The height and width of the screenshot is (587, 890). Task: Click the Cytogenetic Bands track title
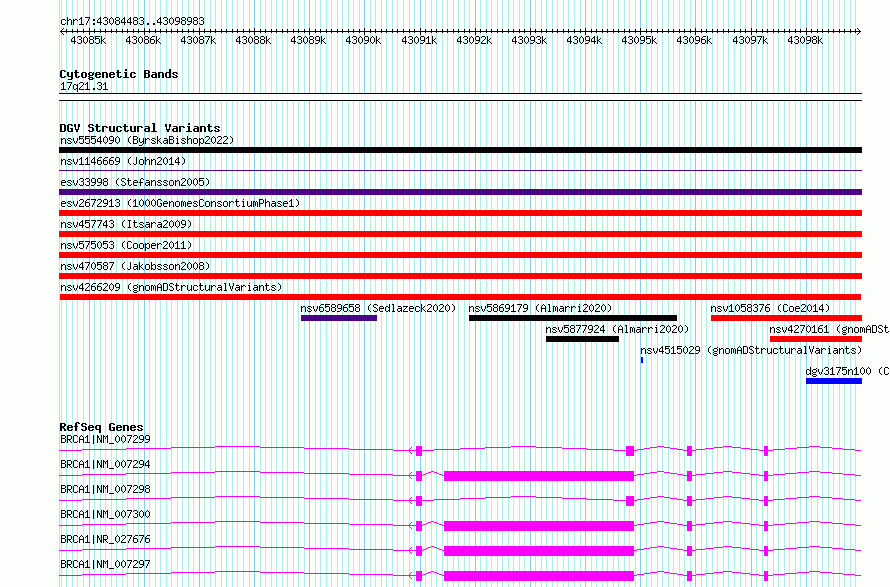coord(119,74)
